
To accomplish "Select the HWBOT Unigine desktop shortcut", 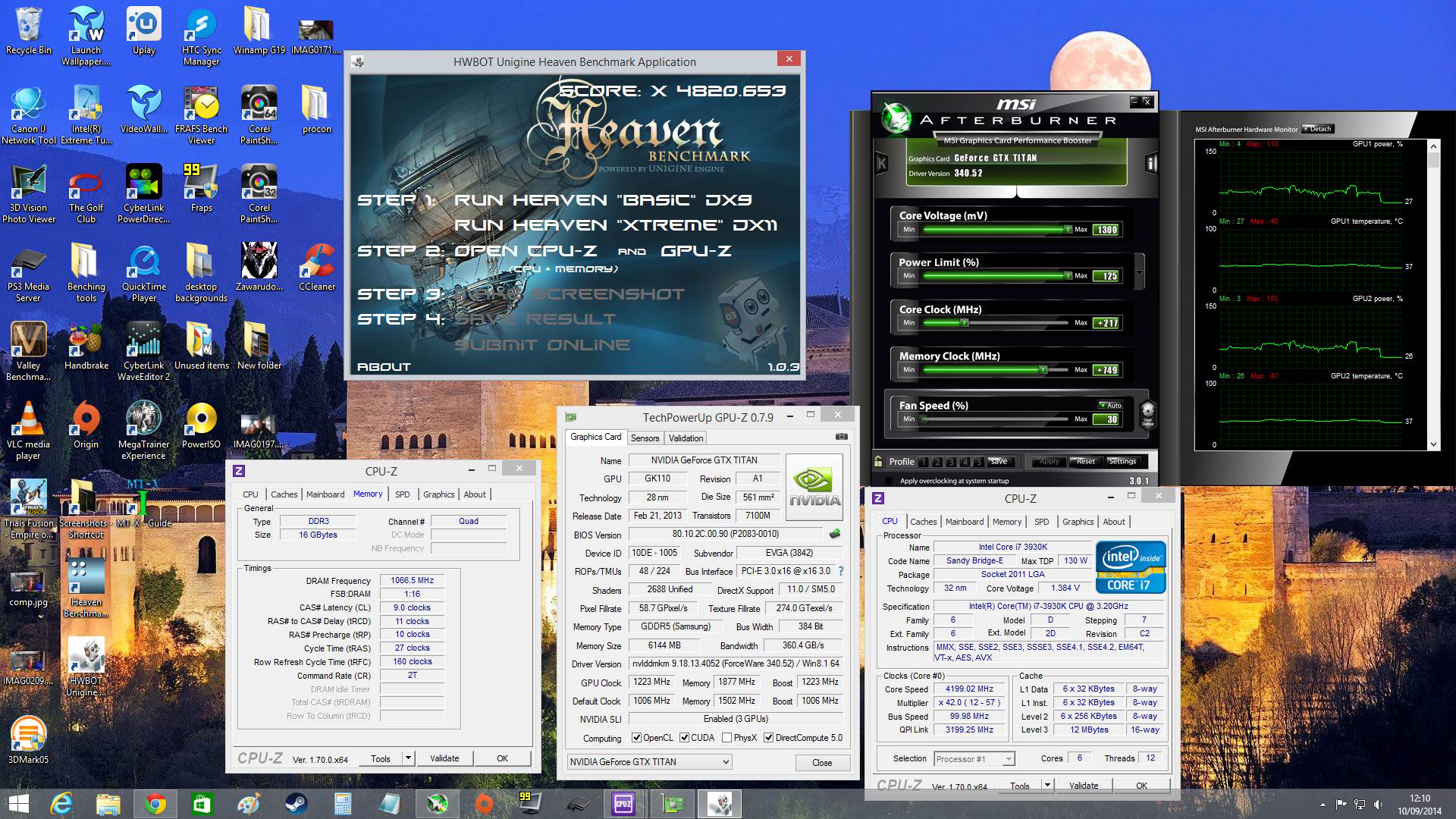I will (86, 667).
